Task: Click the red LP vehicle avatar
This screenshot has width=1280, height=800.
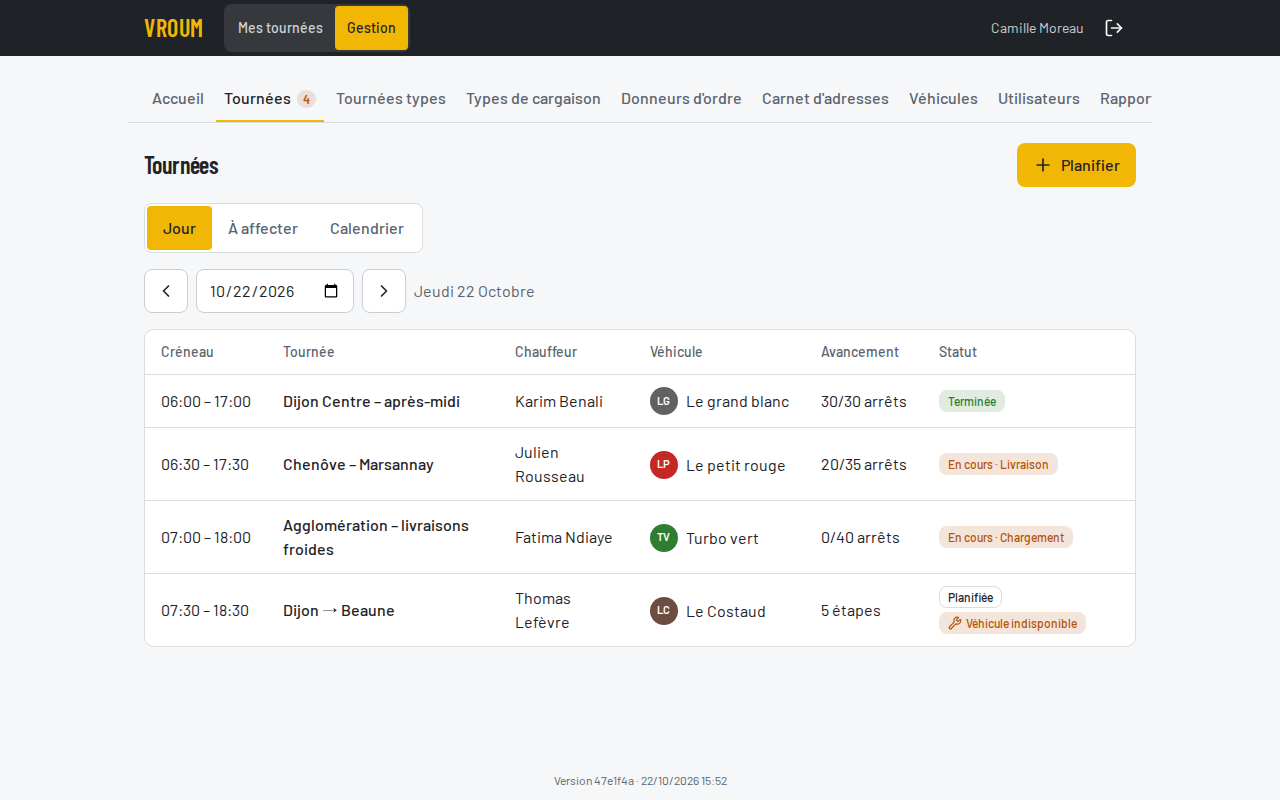Action: [664, 464]
